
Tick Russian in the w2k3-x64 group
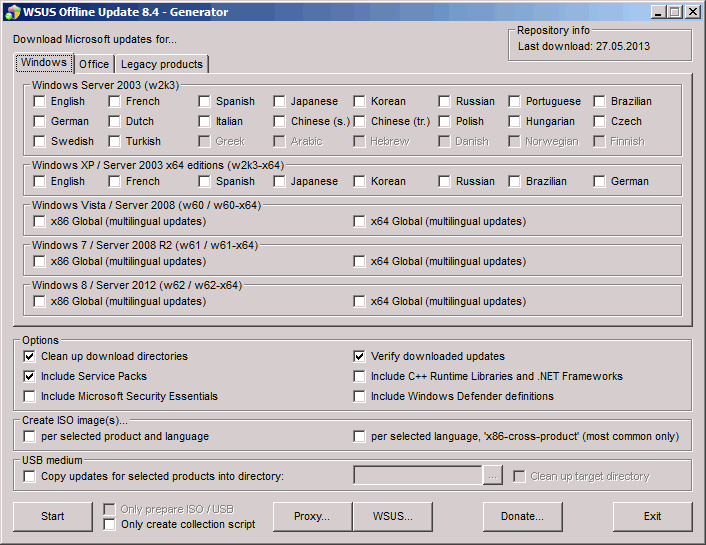click(x=444, y=182)
